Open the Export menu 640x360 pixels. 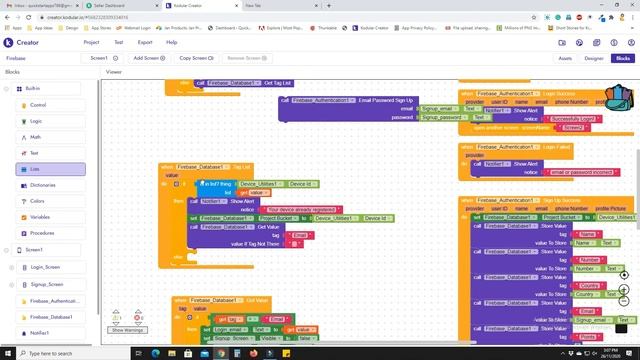(145, 42)
